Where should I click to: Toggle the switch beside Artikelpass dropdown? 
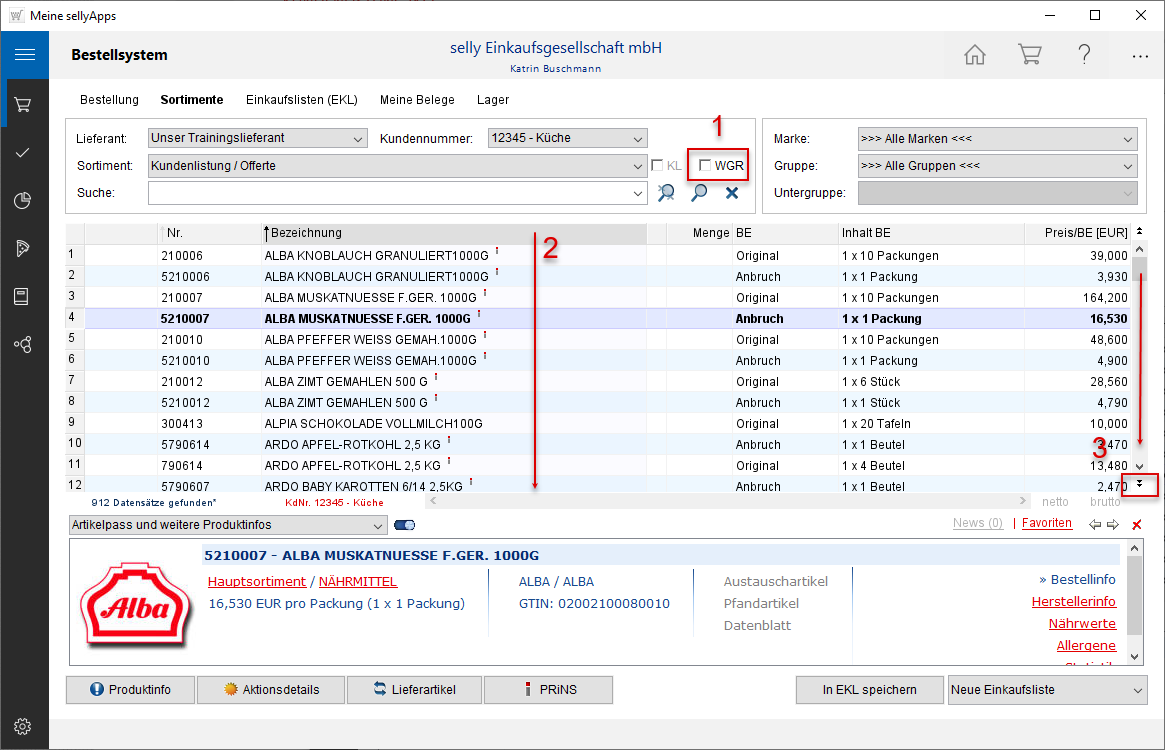click(x=405, y=525)
